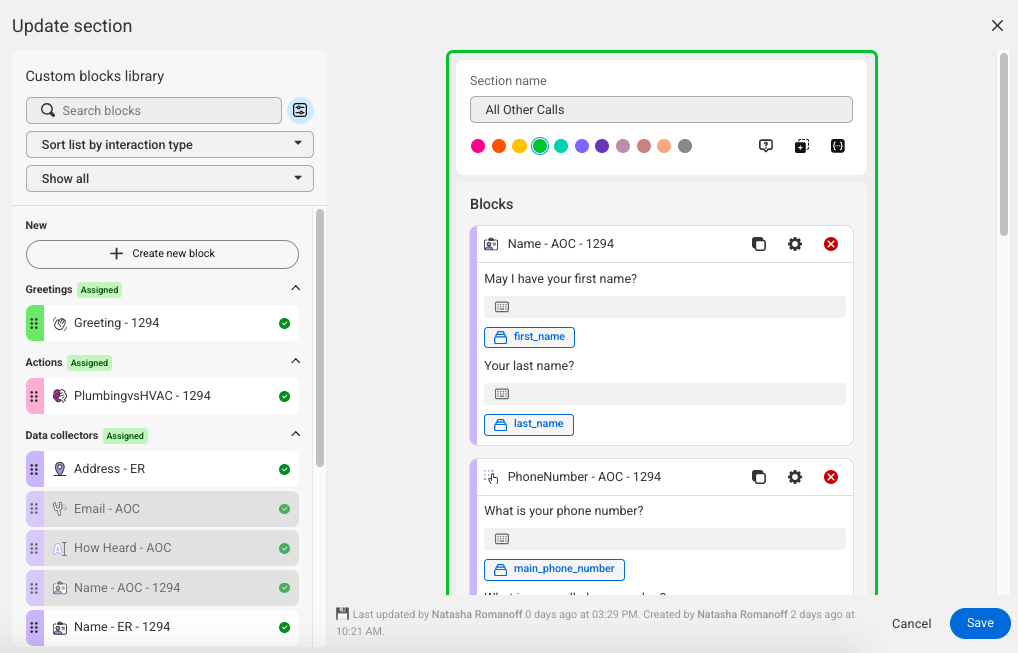Click drag handle of Address - ER
Image resolution: width=1018 pixels, height=653 pixels.
tap(34, 469)
